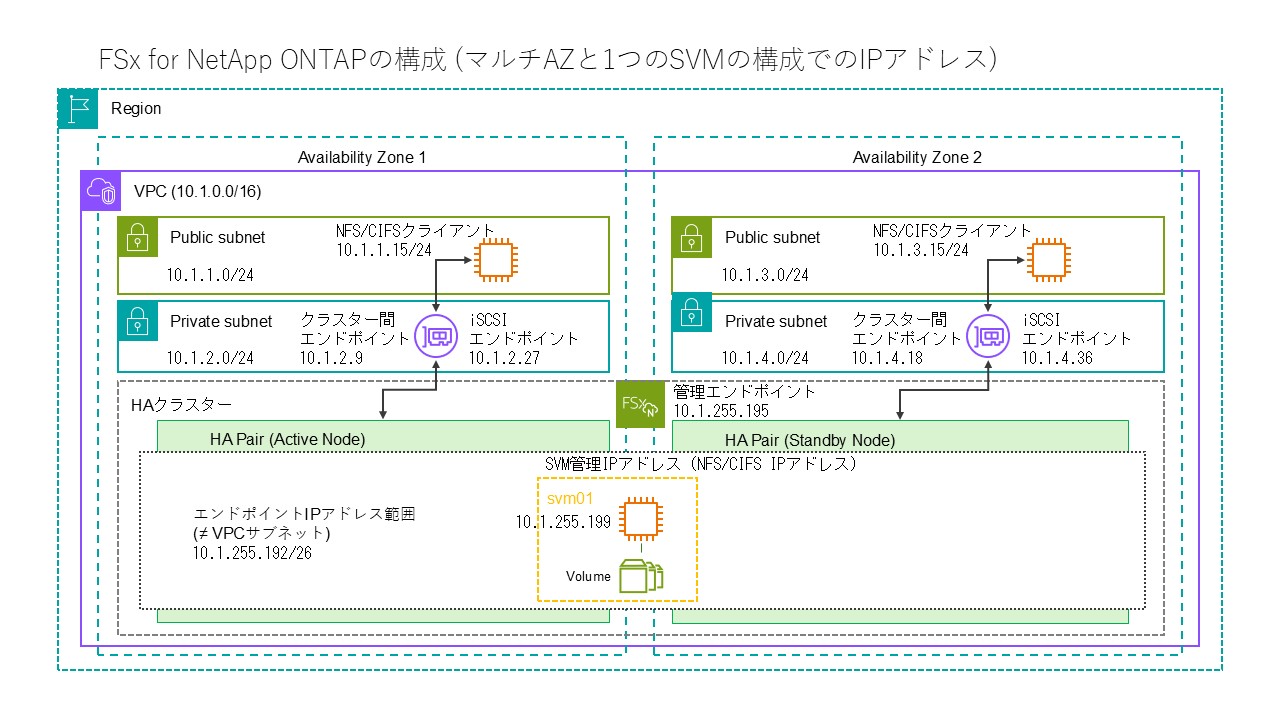Click the "Region" label
This screenshot has width=1280, height=720.
point(136,108)
